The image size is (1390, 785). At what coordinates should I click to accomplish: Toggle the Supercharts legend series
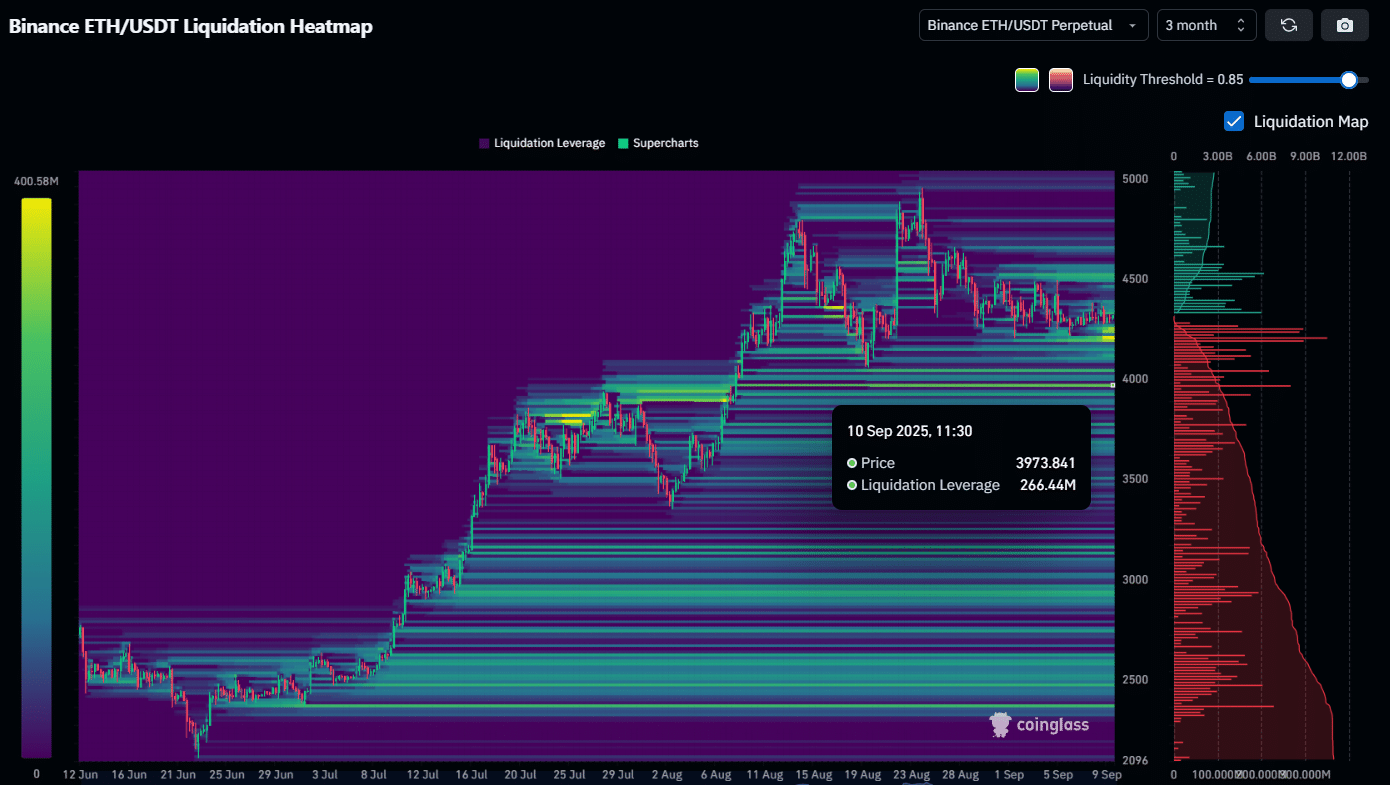click(x=658, y=143)
